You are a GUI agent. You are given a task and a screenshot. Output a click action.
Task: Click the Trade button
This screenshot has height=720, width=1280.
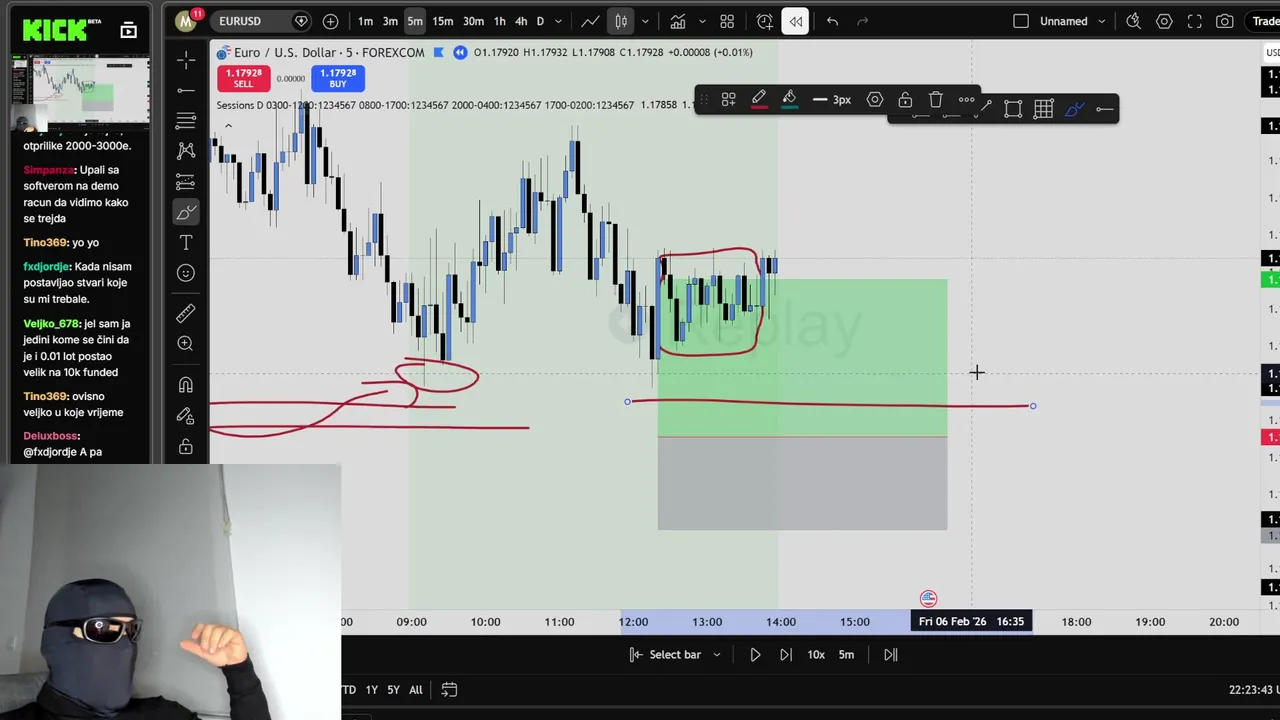[1265, 21]
